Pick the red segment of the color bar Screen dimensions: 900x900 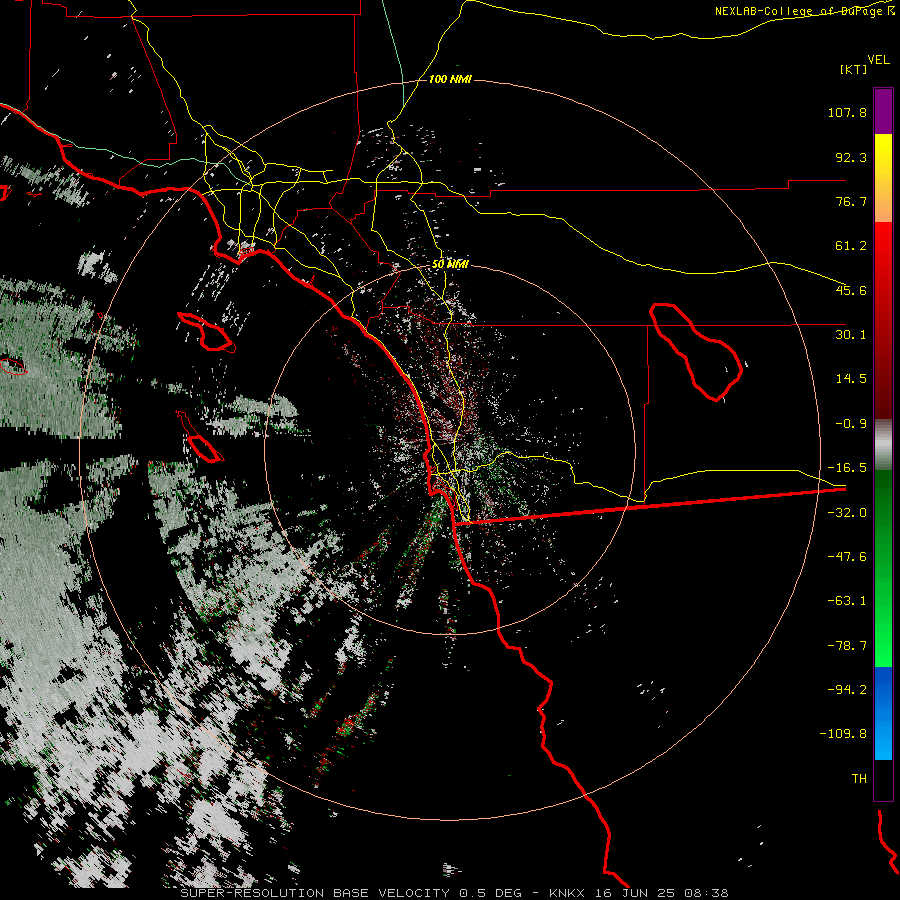pyautogui.click(x=883, y=320)
